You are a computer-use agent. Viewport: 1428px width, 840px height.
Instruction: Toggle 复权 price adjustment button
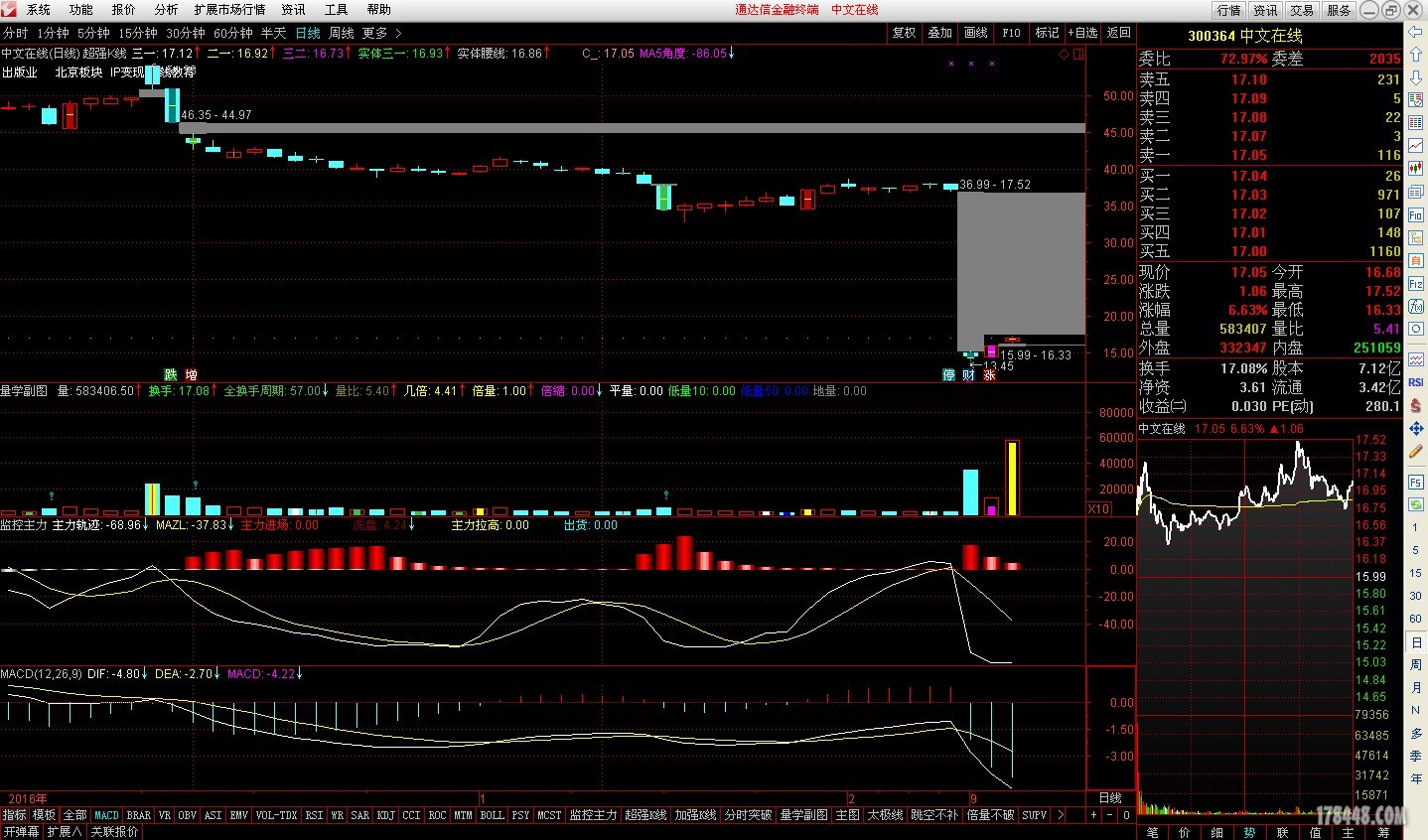(904, 33)
